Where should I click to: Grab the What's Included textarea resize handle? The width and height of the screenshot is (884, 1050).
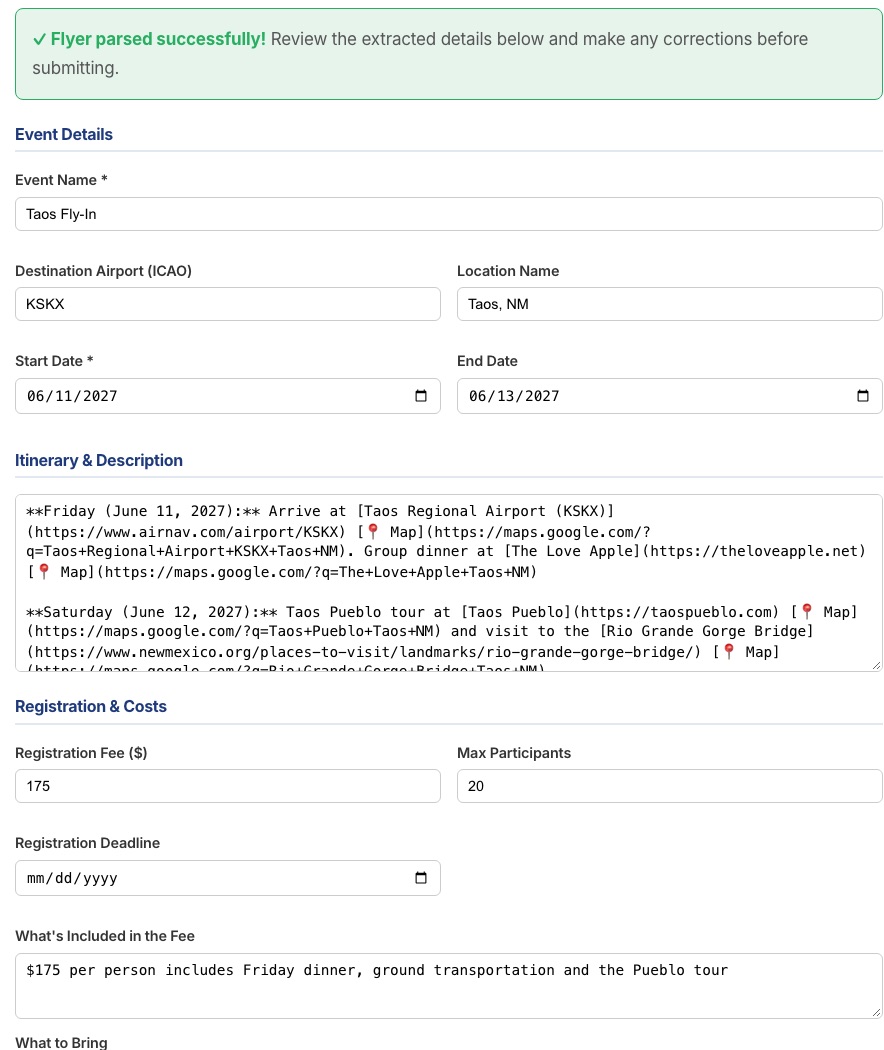877,1012
